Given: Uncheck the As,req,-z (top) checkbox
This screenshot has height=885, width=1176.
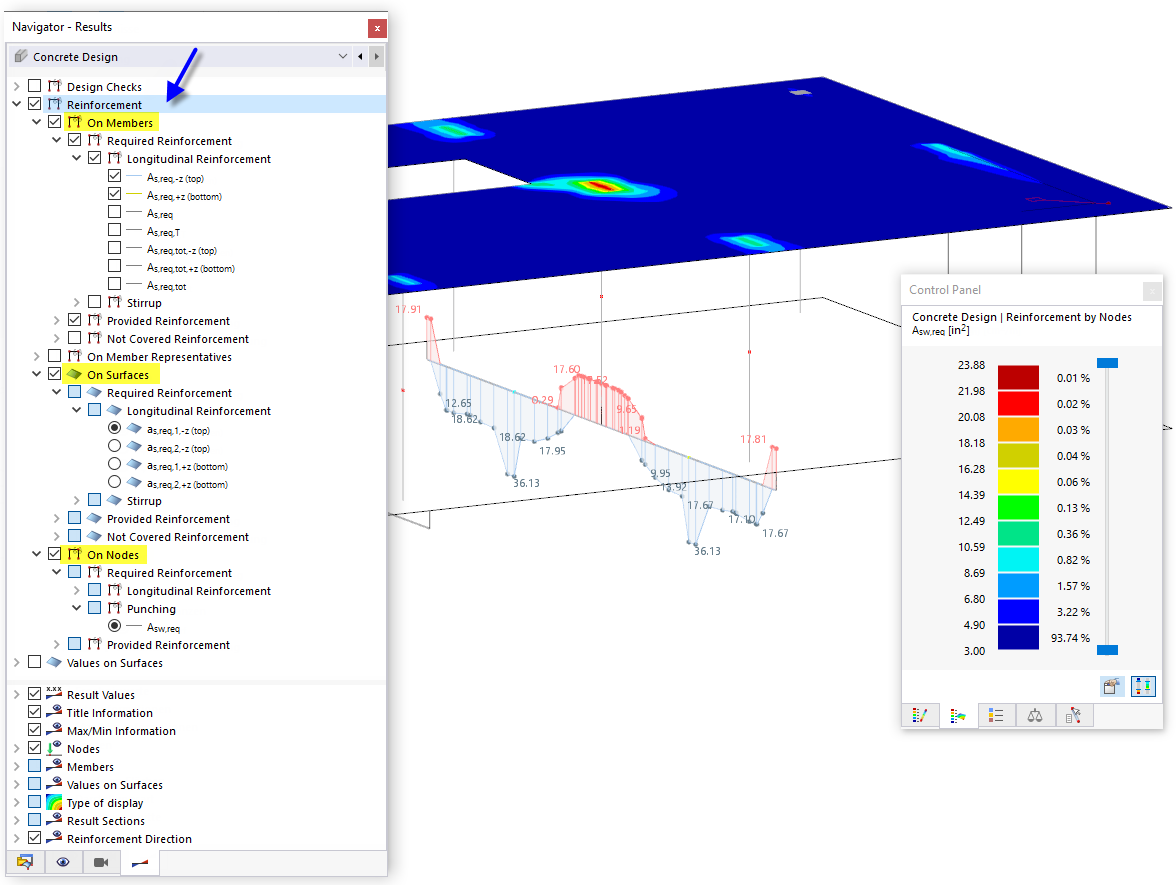Looking at the screenshot, I should click(x=115, y=175).
